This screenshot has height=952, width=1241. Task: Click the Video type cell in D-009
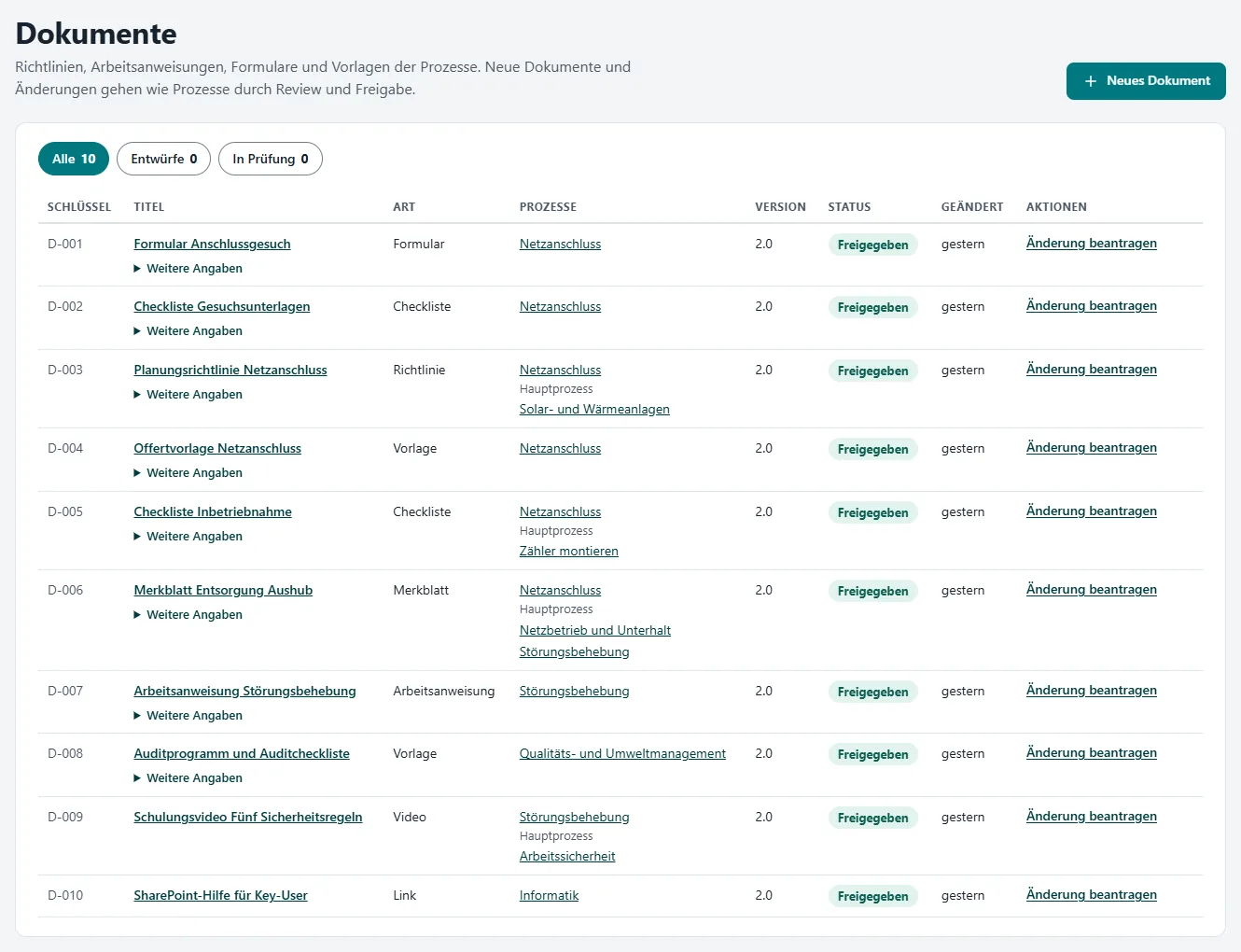410,817
